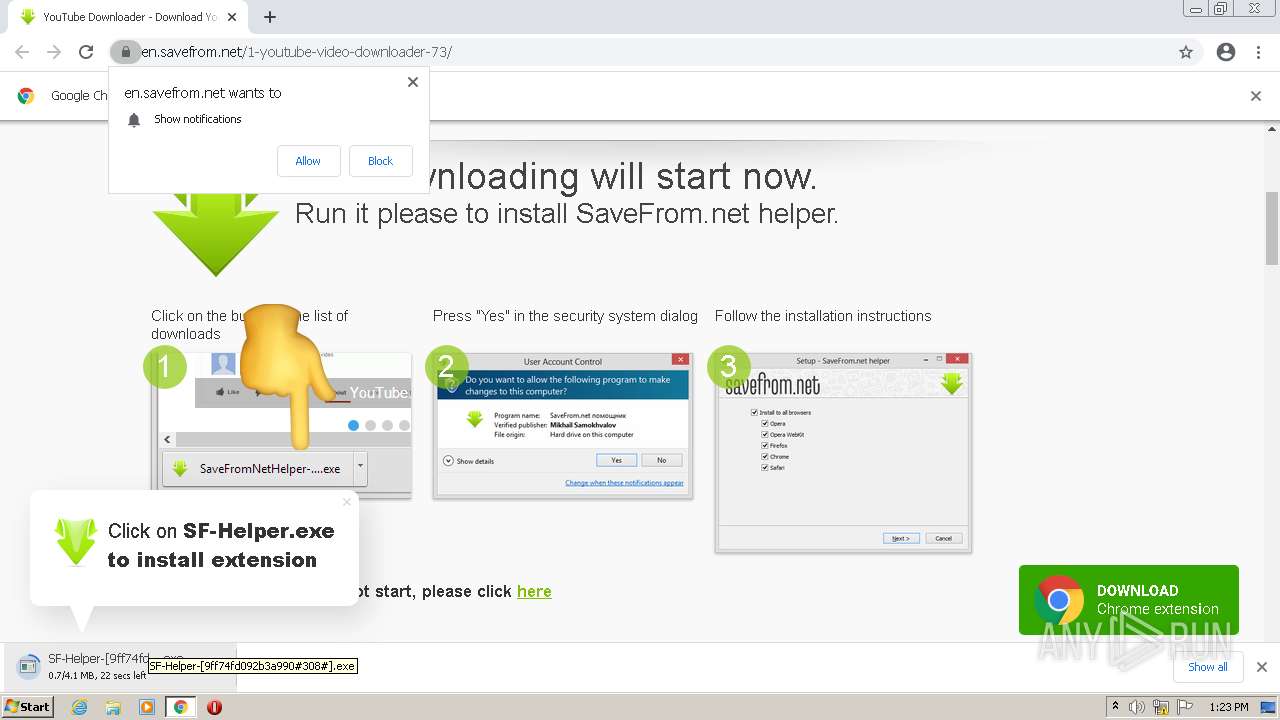View site information lock icon
The width and height of the screenshot is (1280, 720).
click(125, 52)
